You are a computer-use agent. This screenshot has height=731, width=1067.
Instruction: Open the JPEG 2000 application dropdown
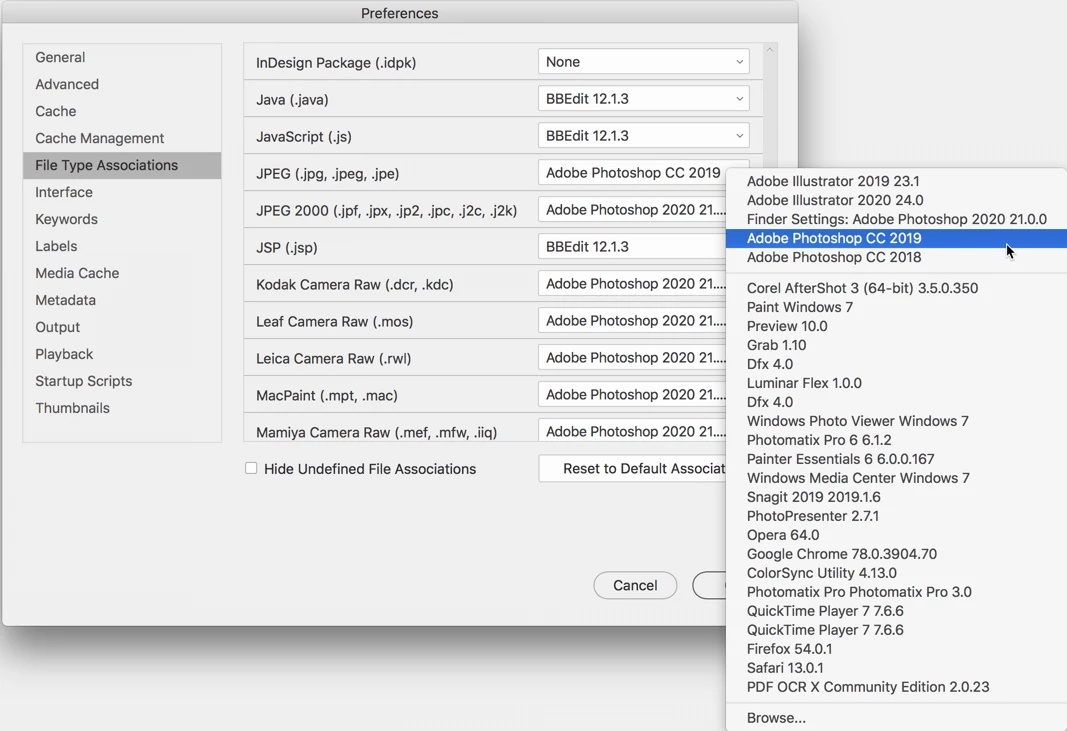(633, 210)
